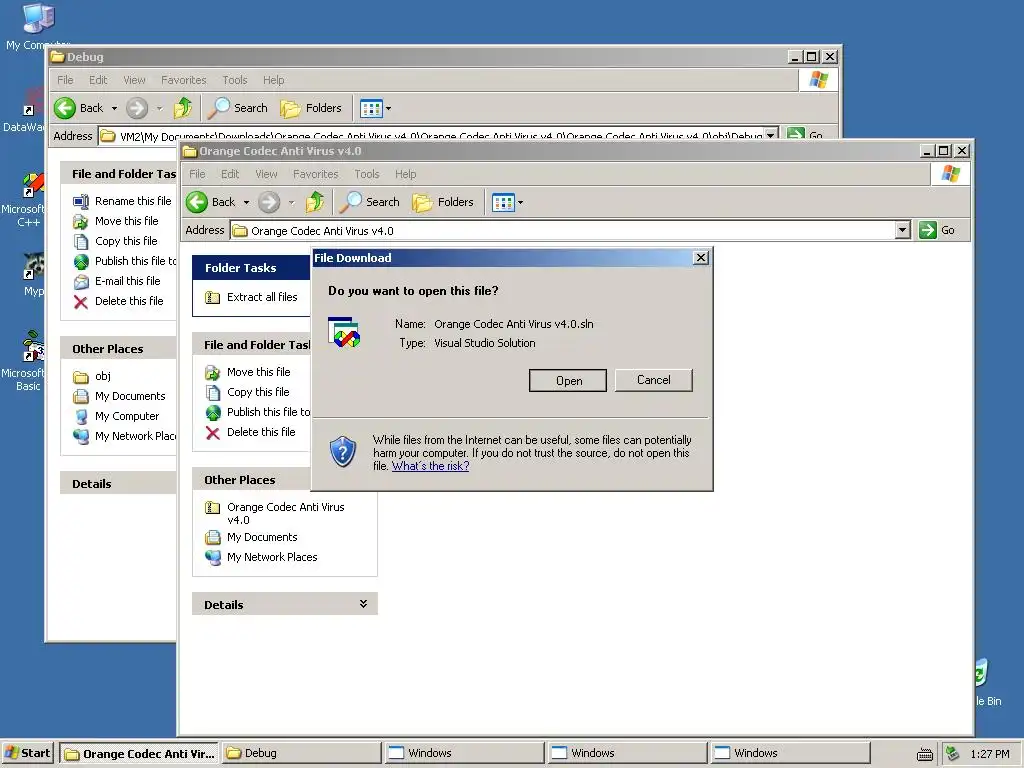This screenshot has width=1024, height=768.
Task: Click Delete this file in Orange Codec window
Action: [250, 432]
